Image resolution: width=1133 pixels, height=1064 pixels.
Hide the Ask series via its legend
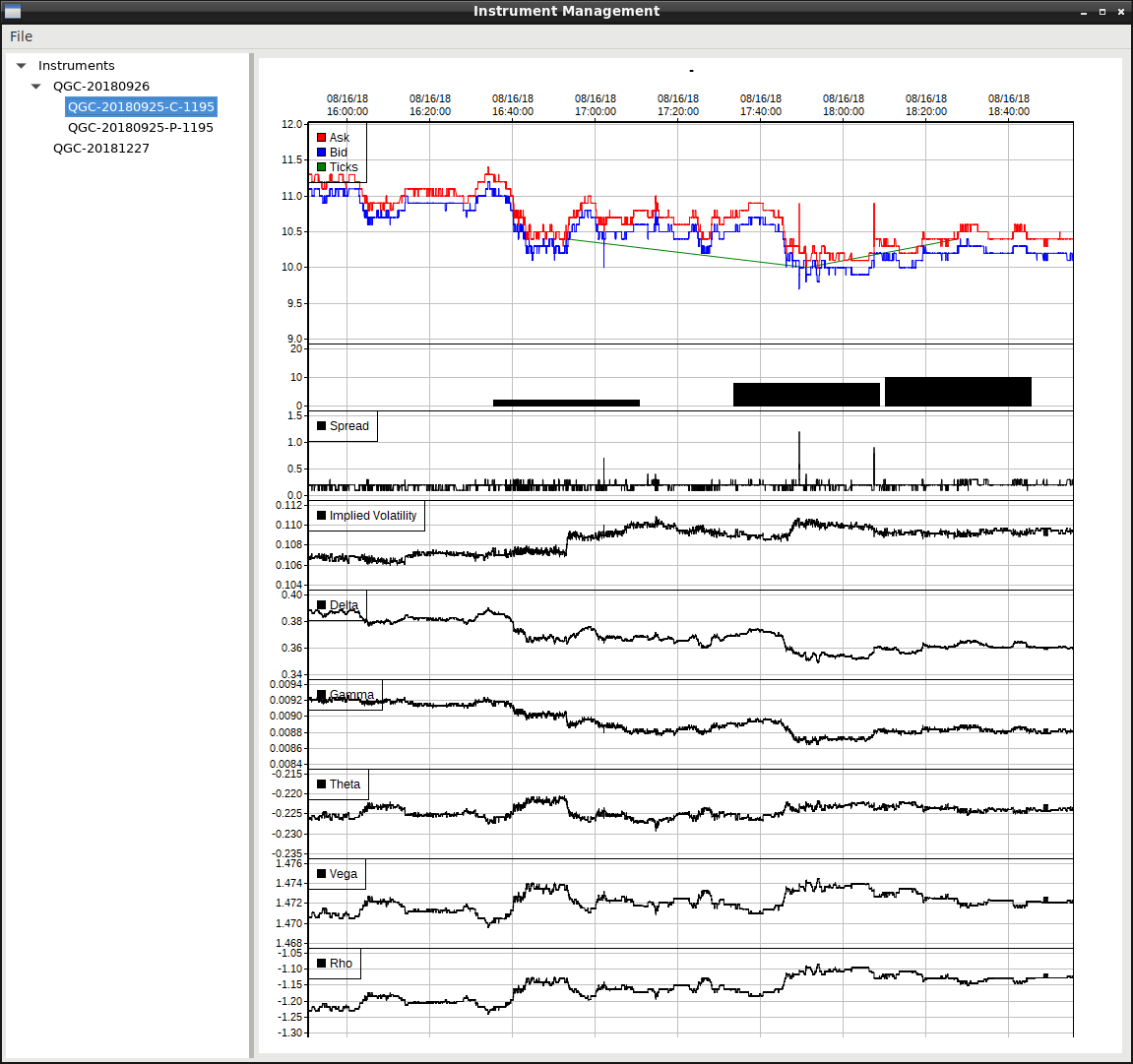[x=320, y=137]
